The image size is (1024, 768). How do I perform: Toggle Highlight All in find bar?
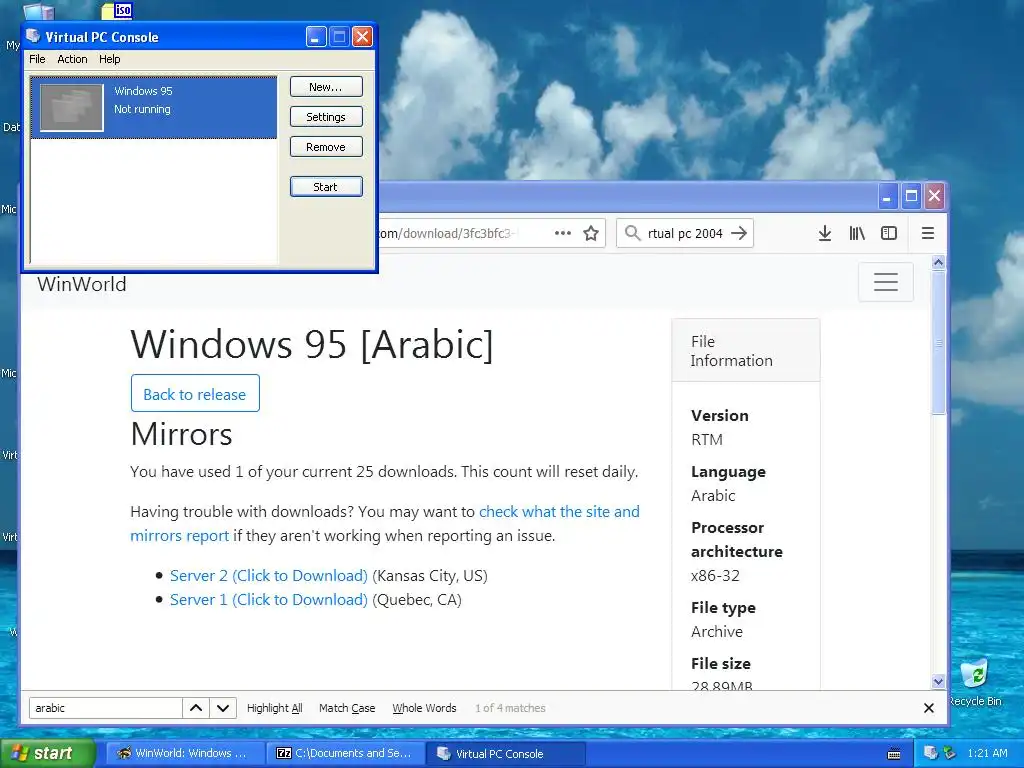(x=274, y=708)
